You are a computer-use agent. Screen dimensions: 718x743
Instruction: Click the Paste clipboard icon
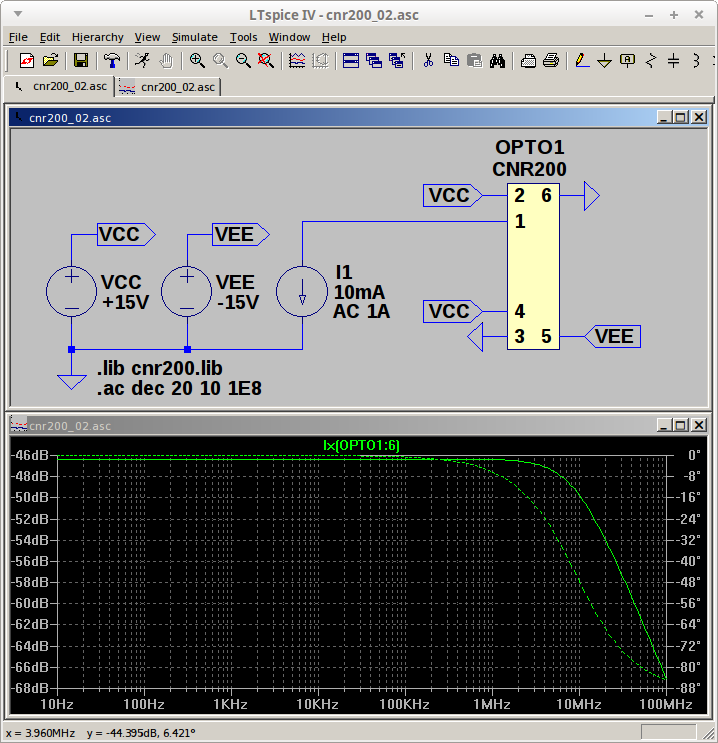[474, 61]
